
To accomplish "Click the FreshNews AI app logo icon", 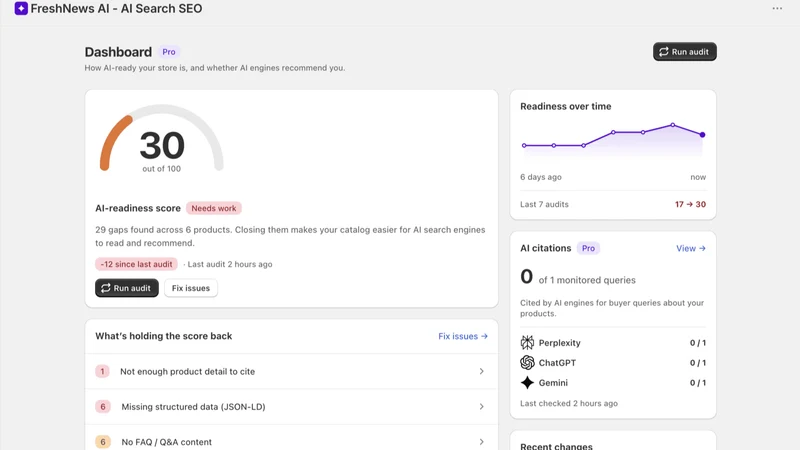I will (21, 8).
